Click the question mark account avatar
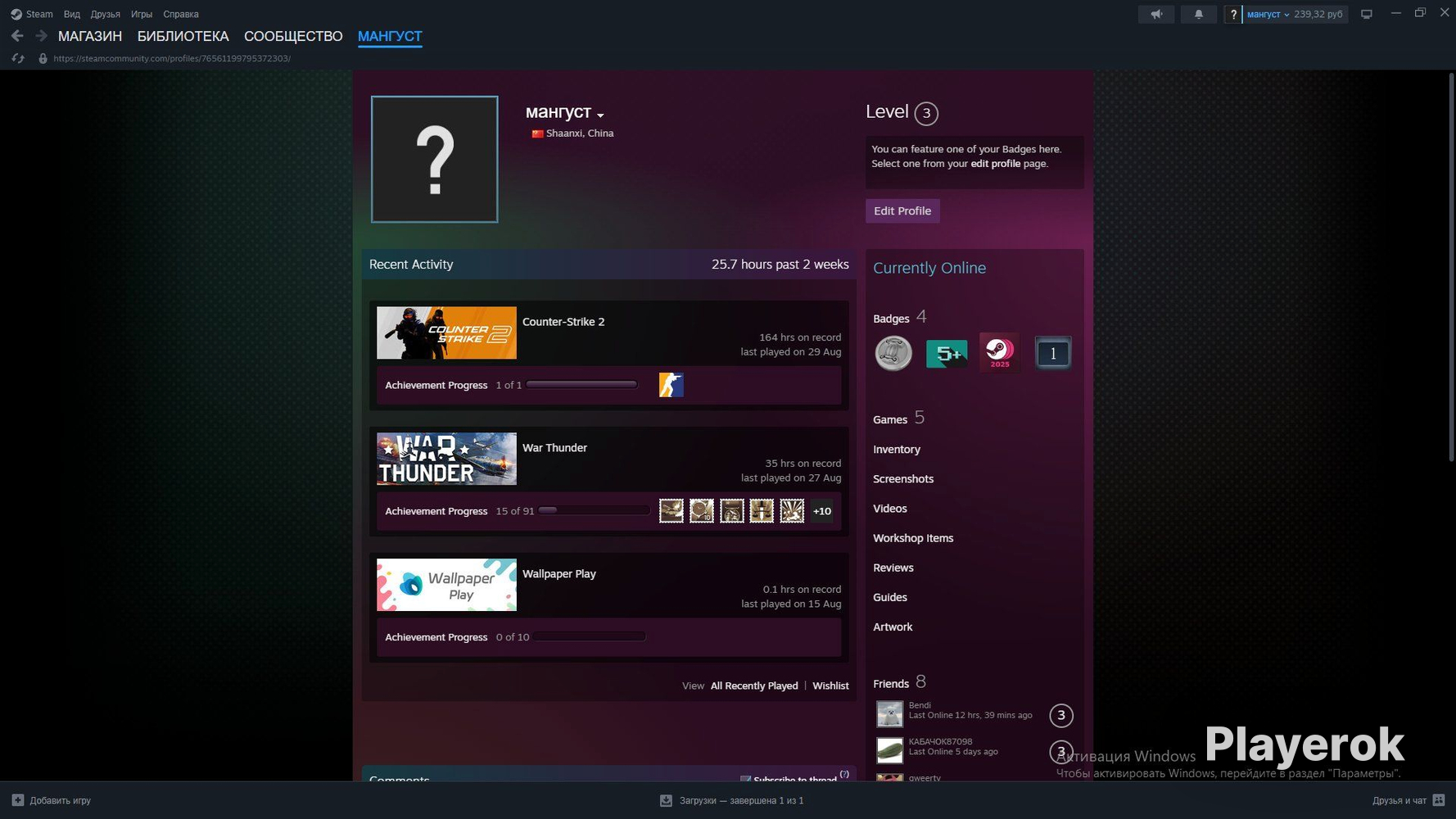The width and height of the screenshot is (1456, 819). pos(1233,14)
